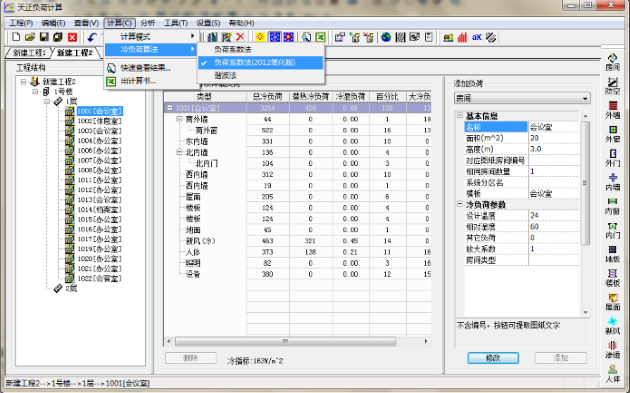Click the globe icon in toolbar
This screenshot has width=630, height=393.
pos(386,37)
